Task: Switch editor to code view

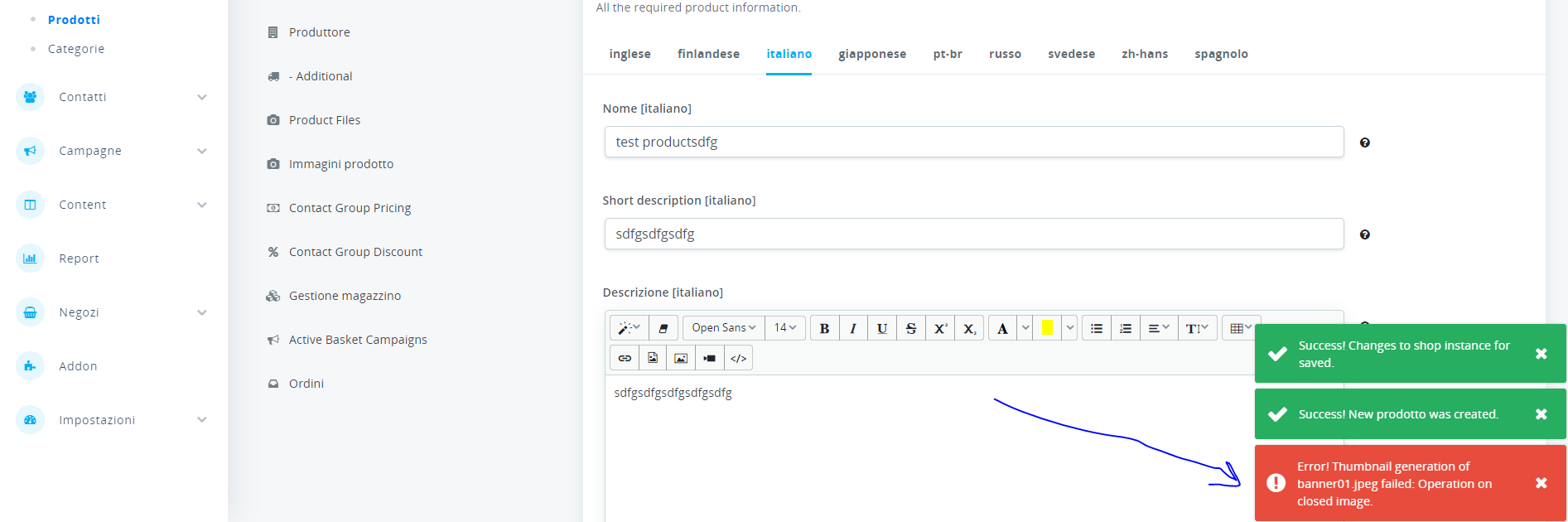Action: coord(738,358)
